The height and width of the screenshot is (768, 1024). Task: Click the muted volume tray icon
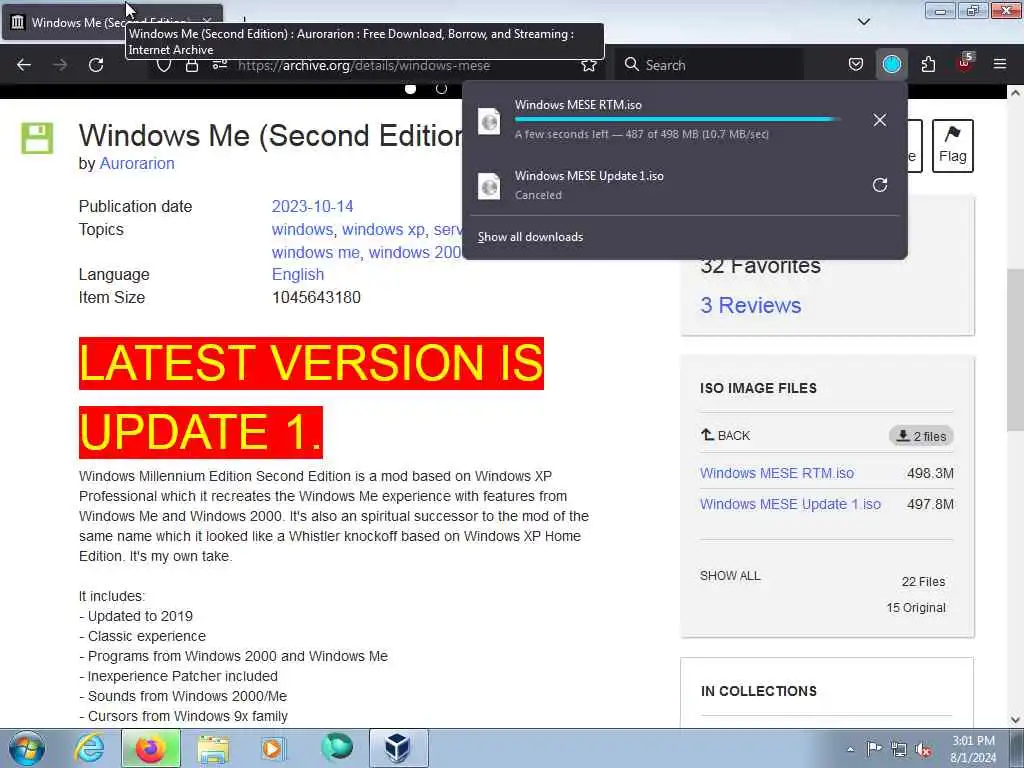pyautogui.click(x=923, y=749)
